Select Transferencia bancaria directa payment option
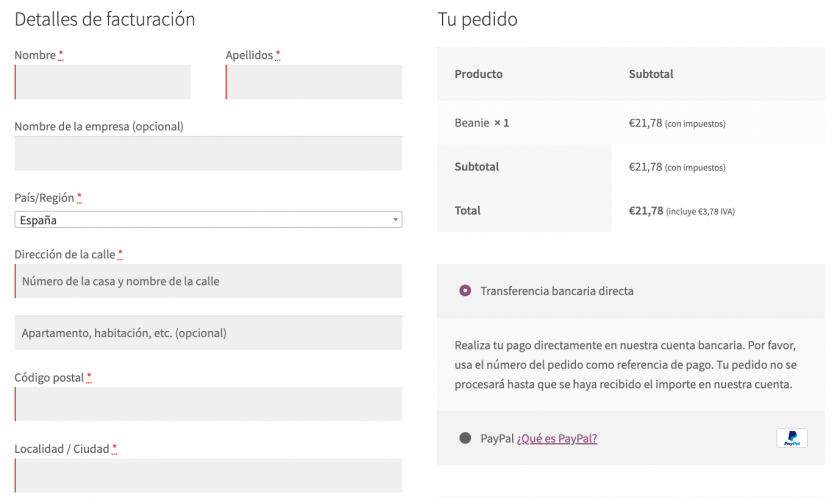Viewport: 840px width, 498px height. click(x=465, y=291)
